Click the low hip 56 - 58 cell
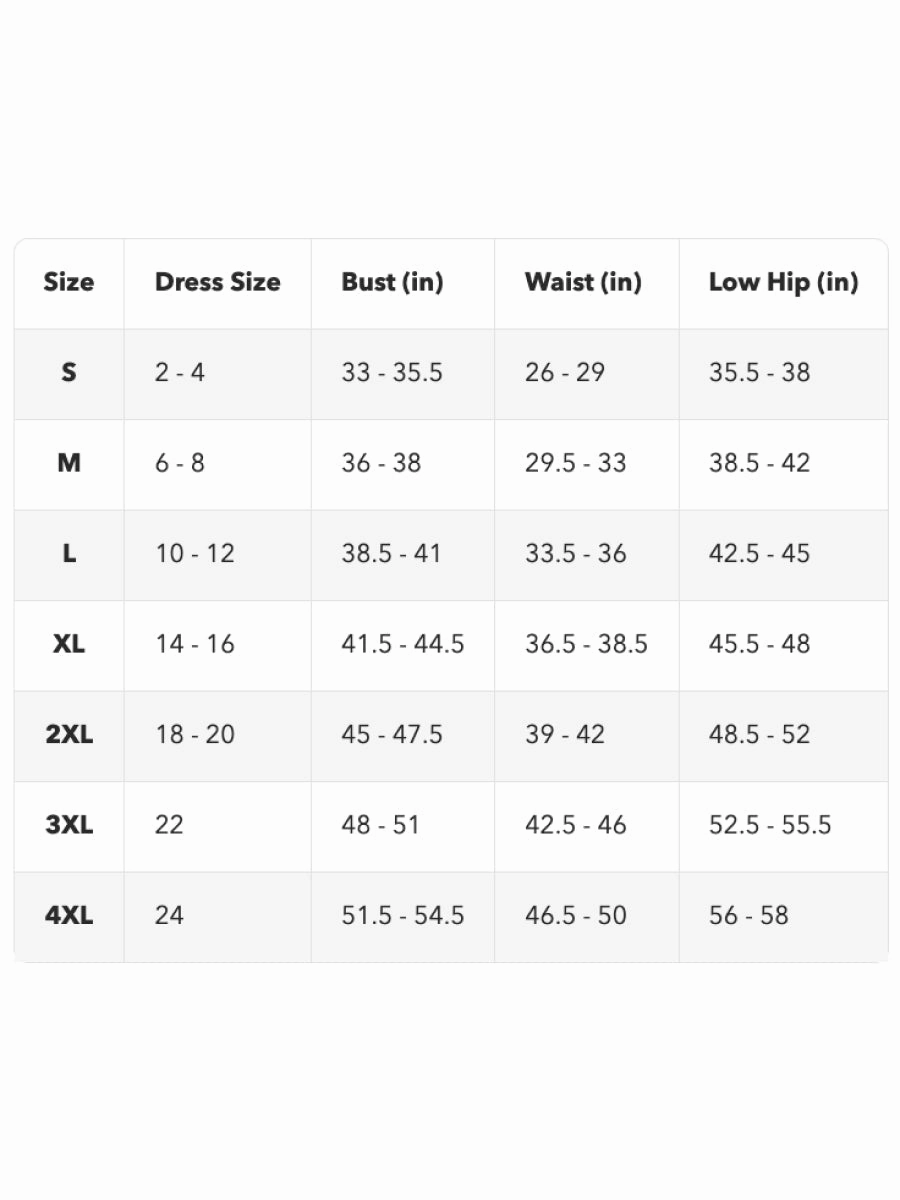Viewport: 900px width, 1200px height. [x=749, y=915]
